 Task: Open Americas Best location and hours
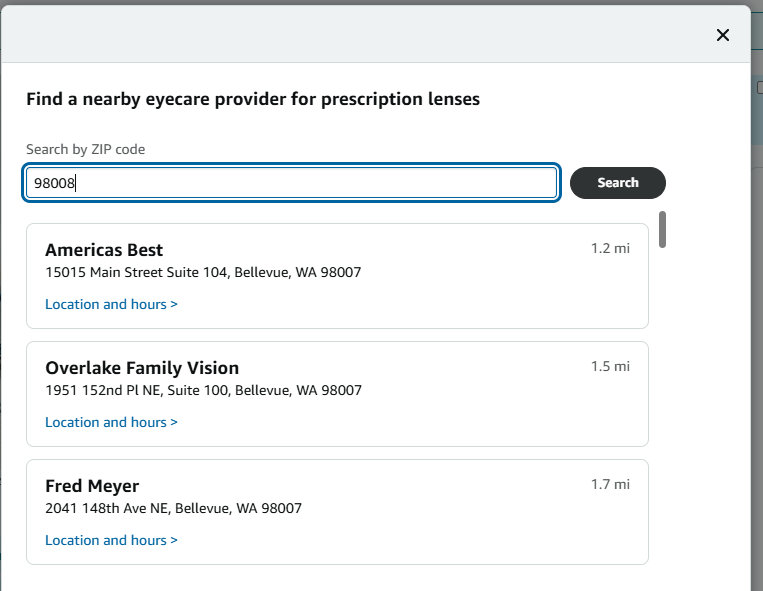pos(111,304)
